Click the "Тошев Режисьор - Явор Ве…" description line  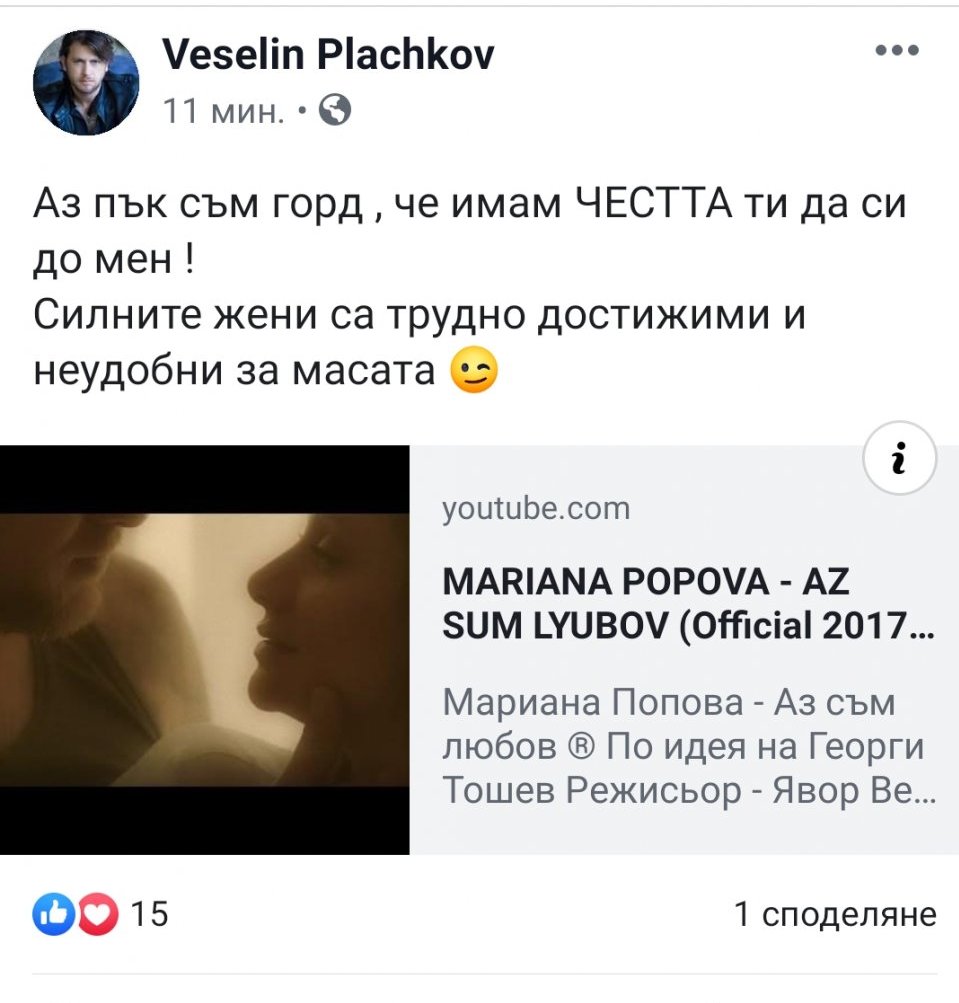[689, 791]
